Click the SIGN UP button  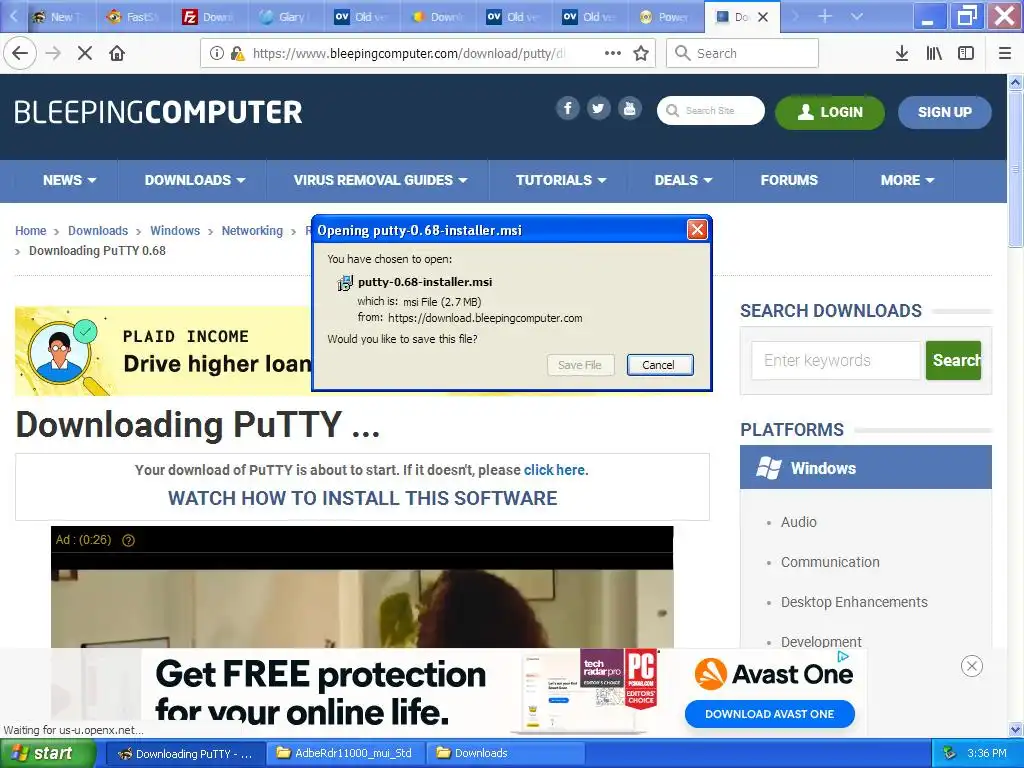[x=944, y=112]
